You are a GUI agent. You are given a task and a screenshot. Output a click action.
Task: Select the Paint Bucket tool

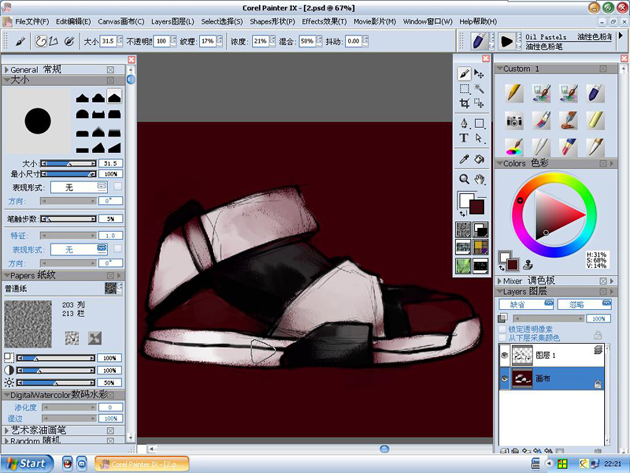479,159
